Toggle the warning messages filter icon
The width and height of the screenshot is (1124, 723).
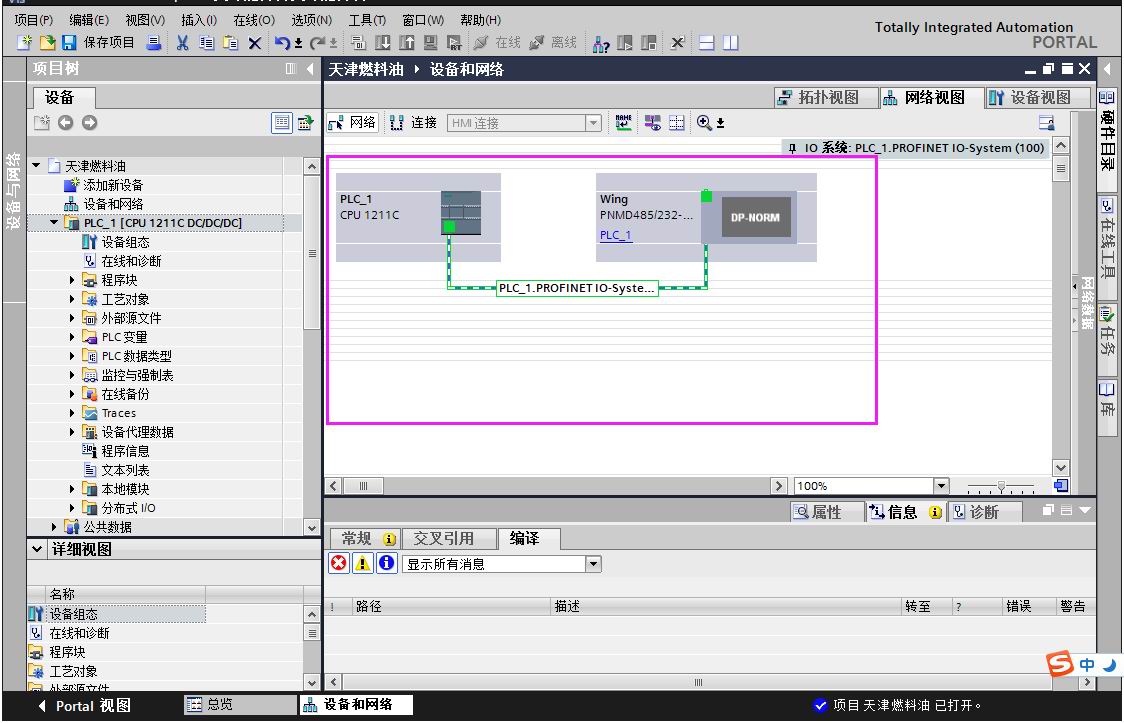pos(363,564)
